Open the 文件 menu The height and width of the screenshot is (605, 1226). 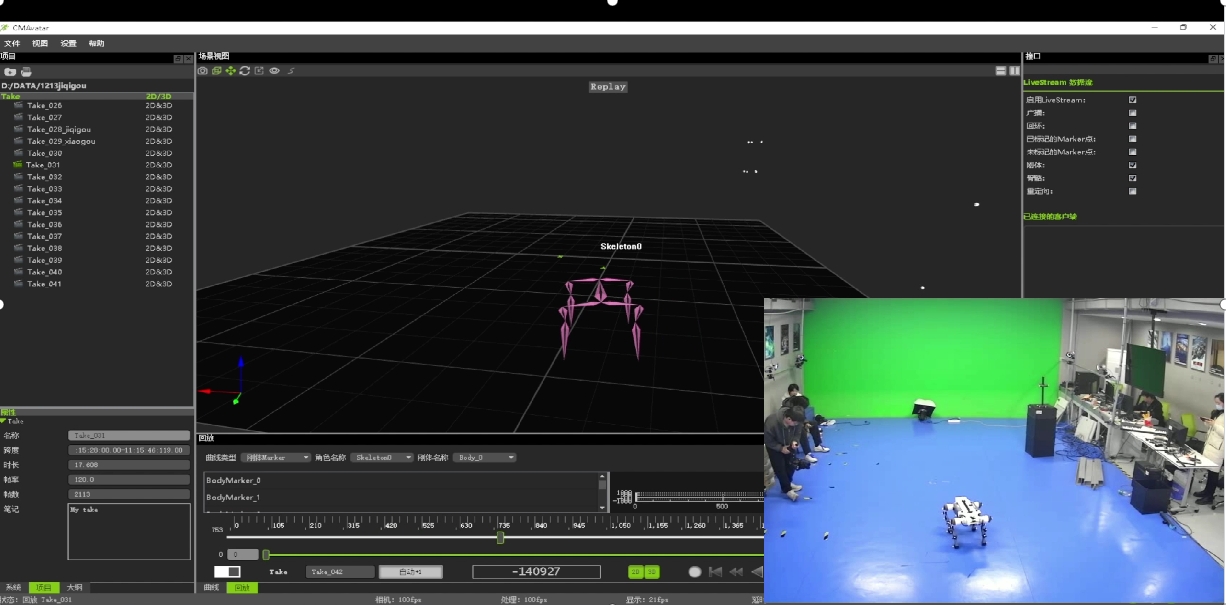point(12,44)
